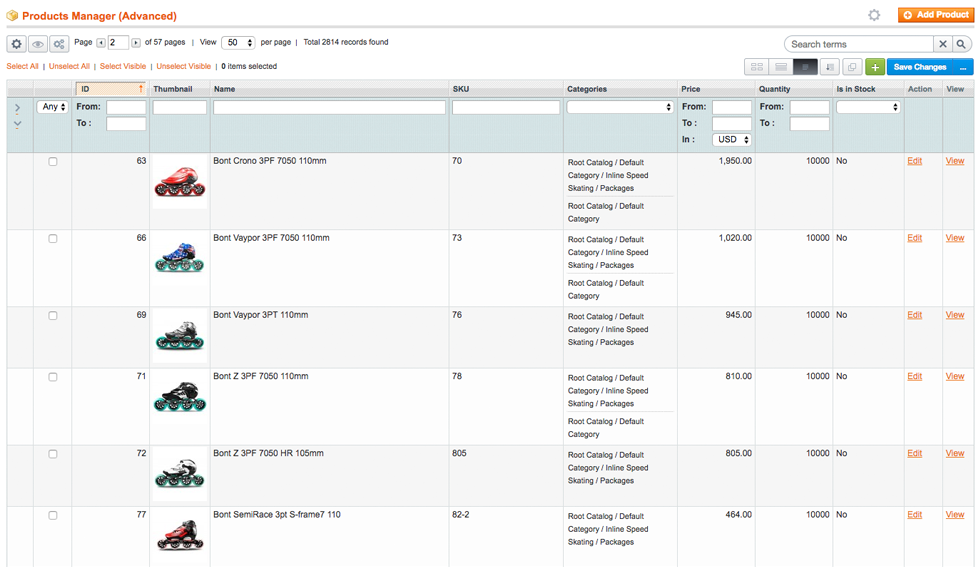
Task: Open the USD currency dropdown
Action: tap(731, 139)
